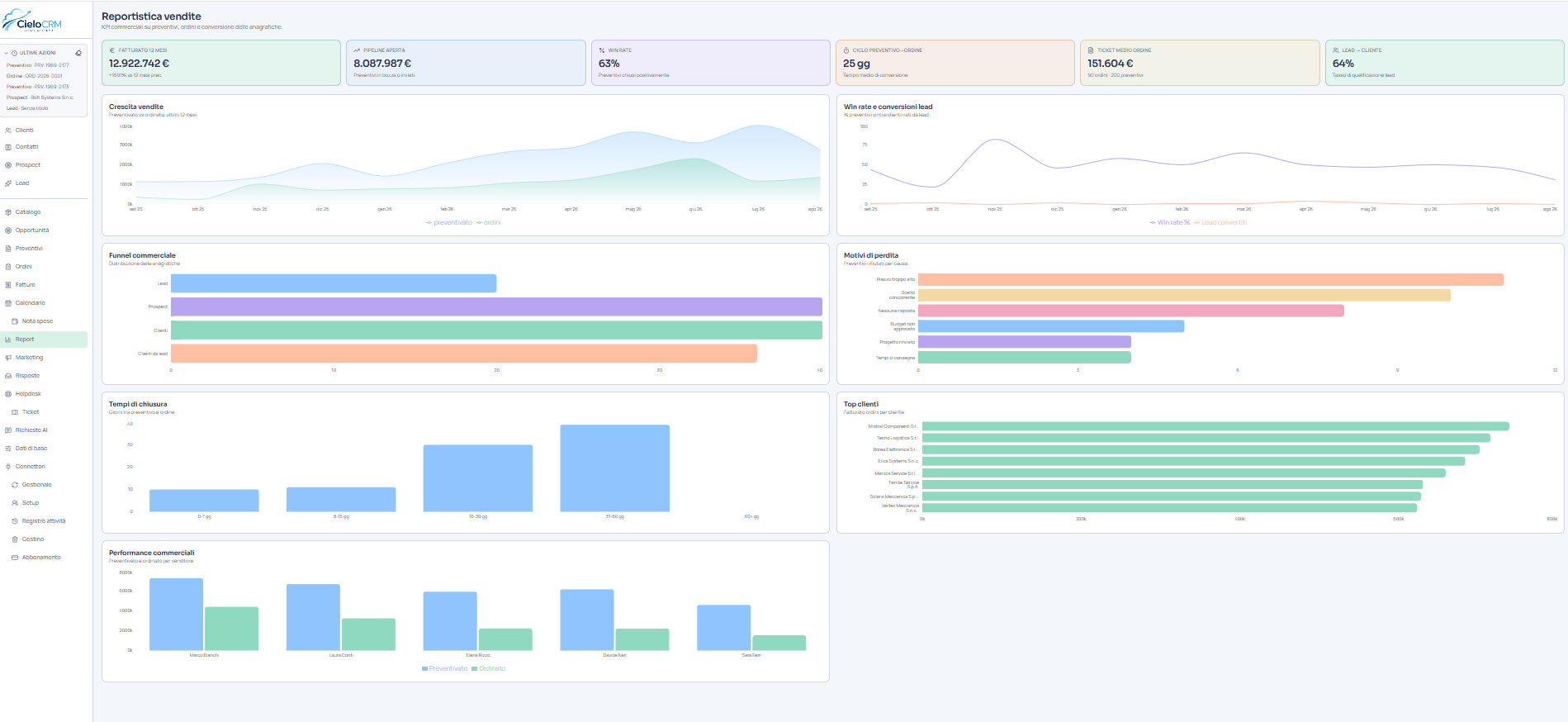This screenshot has height=722, width=1568.
Task: Toggle the Preventivato legend in Performance commerciali
Action: point(445,668)
